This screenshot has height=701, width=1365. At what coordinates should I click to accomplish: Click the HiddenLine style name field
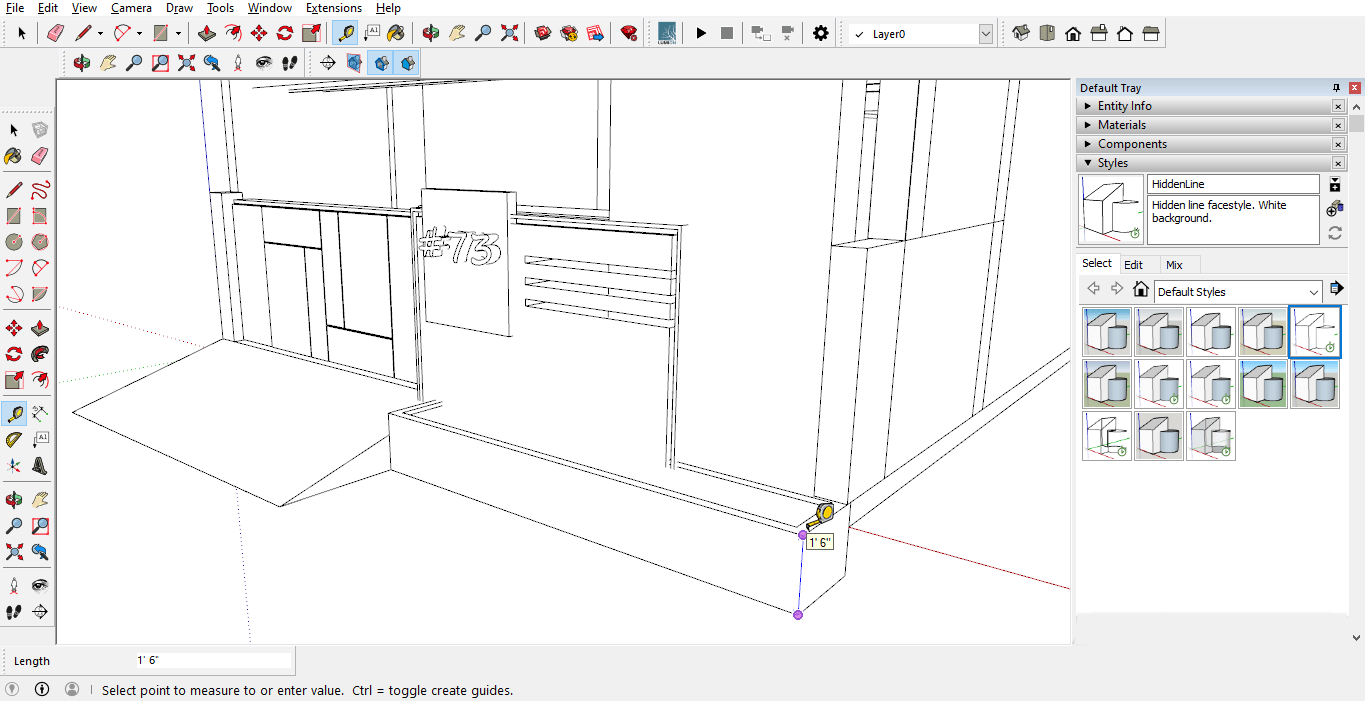[x=1232, y=184]
